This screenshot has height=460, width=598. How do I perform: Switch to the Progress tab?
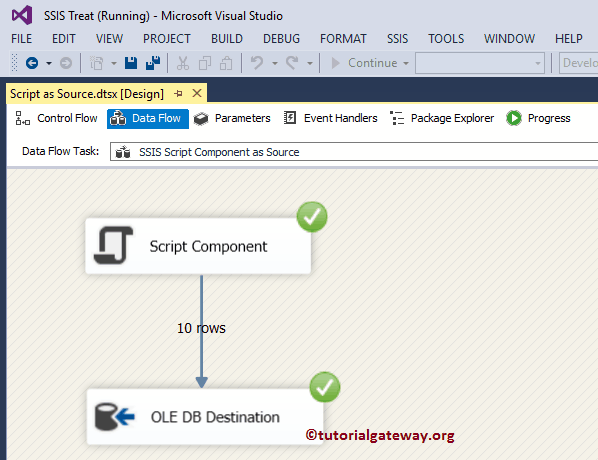click(538, 118)
